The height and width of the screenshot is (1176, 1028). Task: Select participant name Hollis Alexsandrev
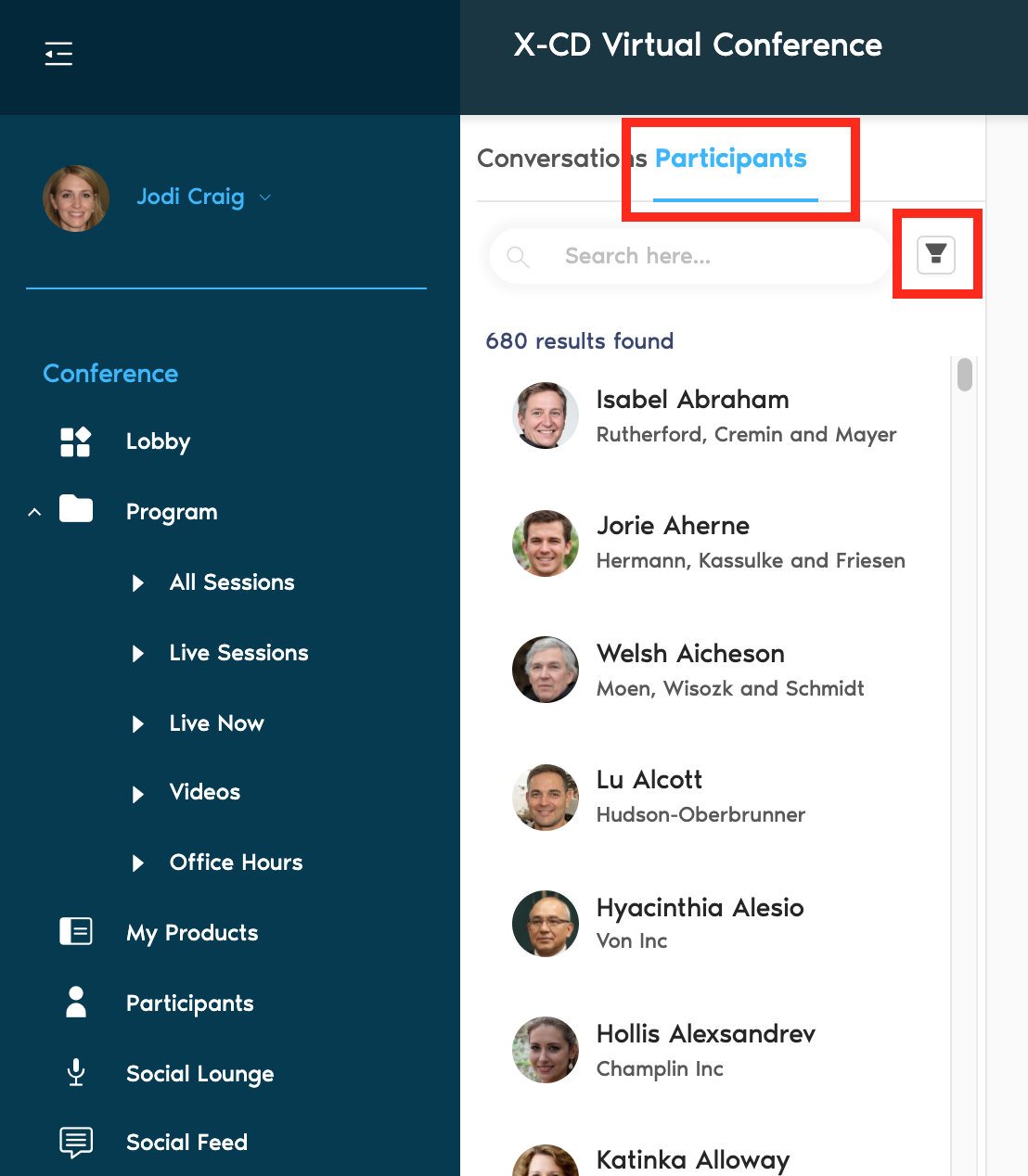click(x=706, y=1034)
